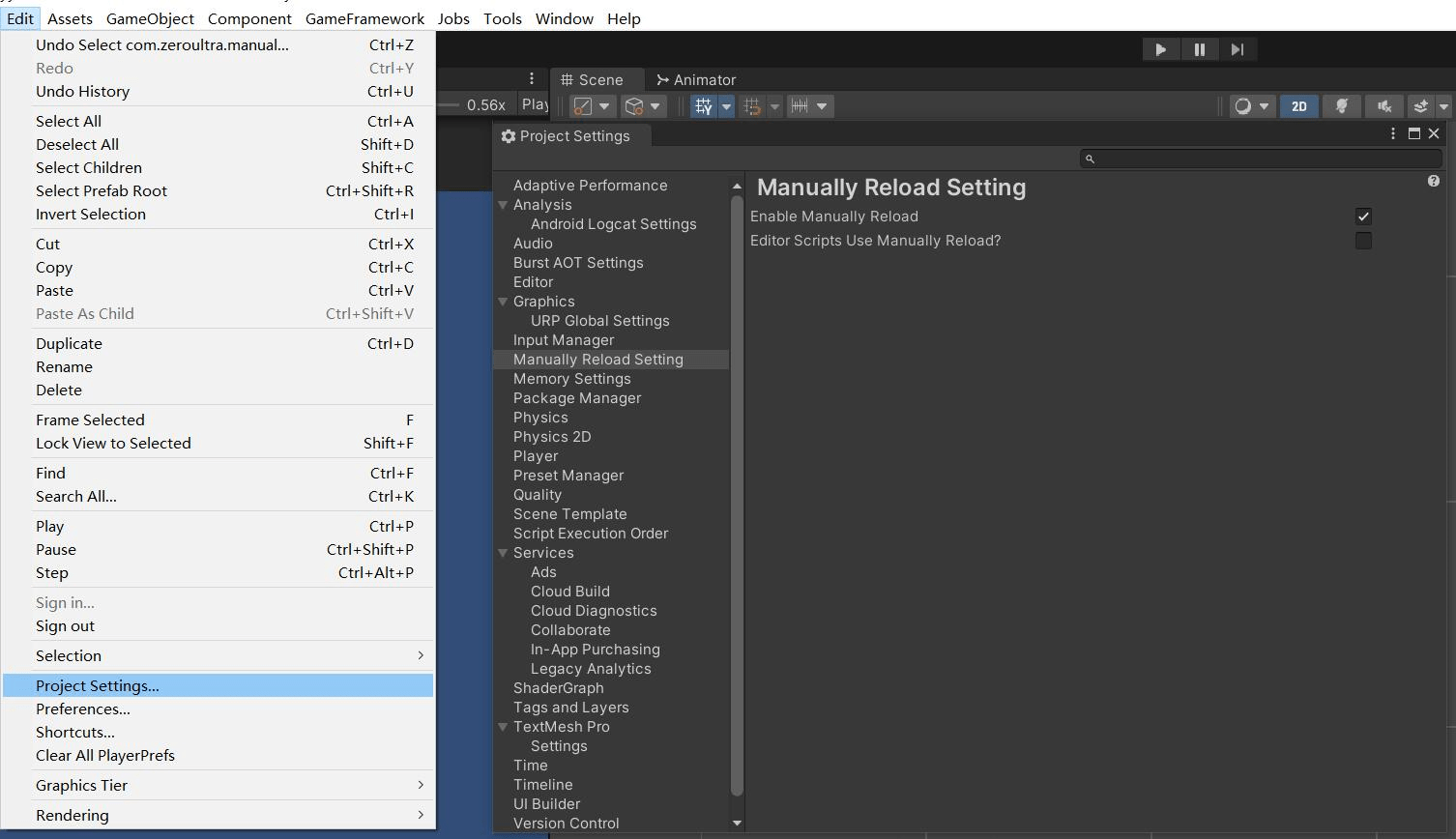Image resolution: width=1456 pixels, height=839 pixels.
Task: Toggle scene lighting icon
Action: 1342,106
